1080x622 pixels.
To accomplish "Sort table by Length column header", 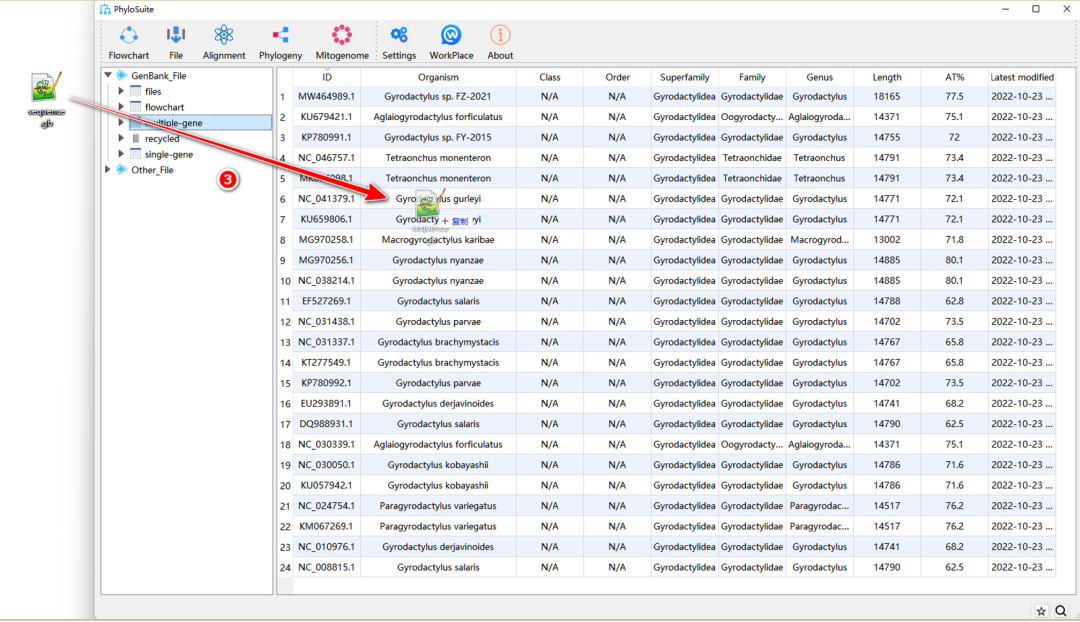I will [x=887, y=77].
